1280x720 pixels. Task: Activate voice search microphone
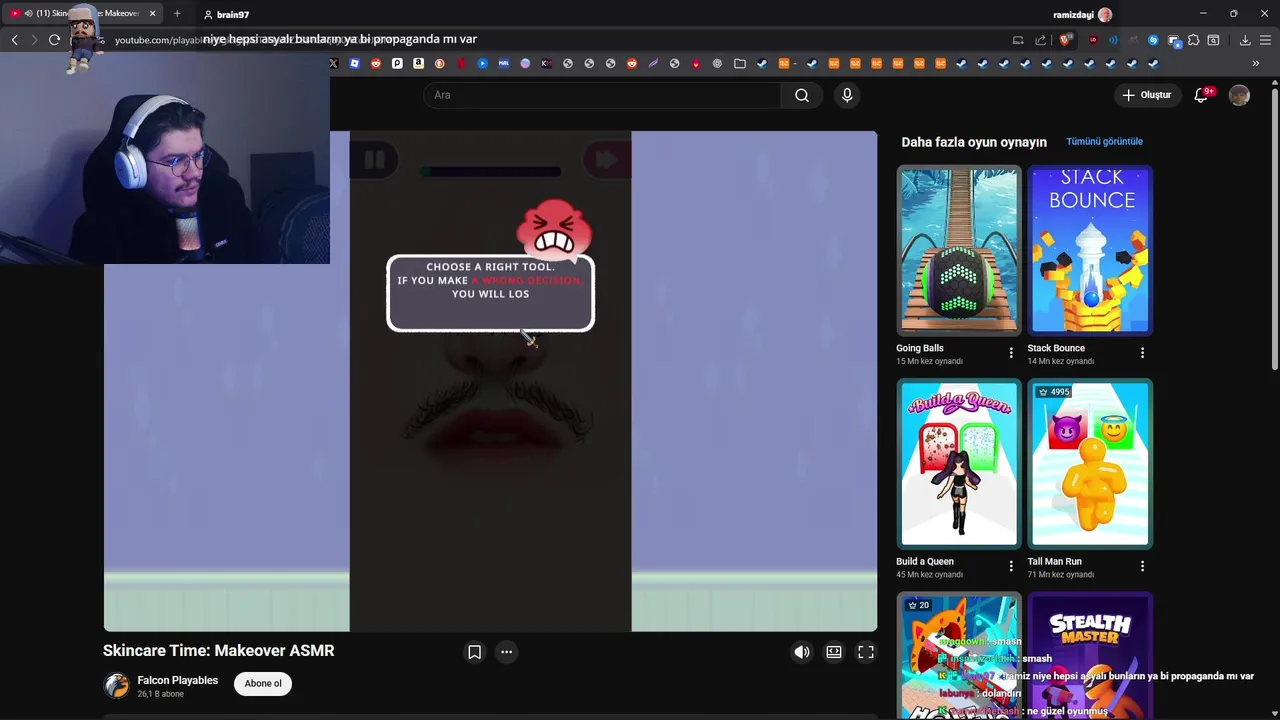click(847, 95)
